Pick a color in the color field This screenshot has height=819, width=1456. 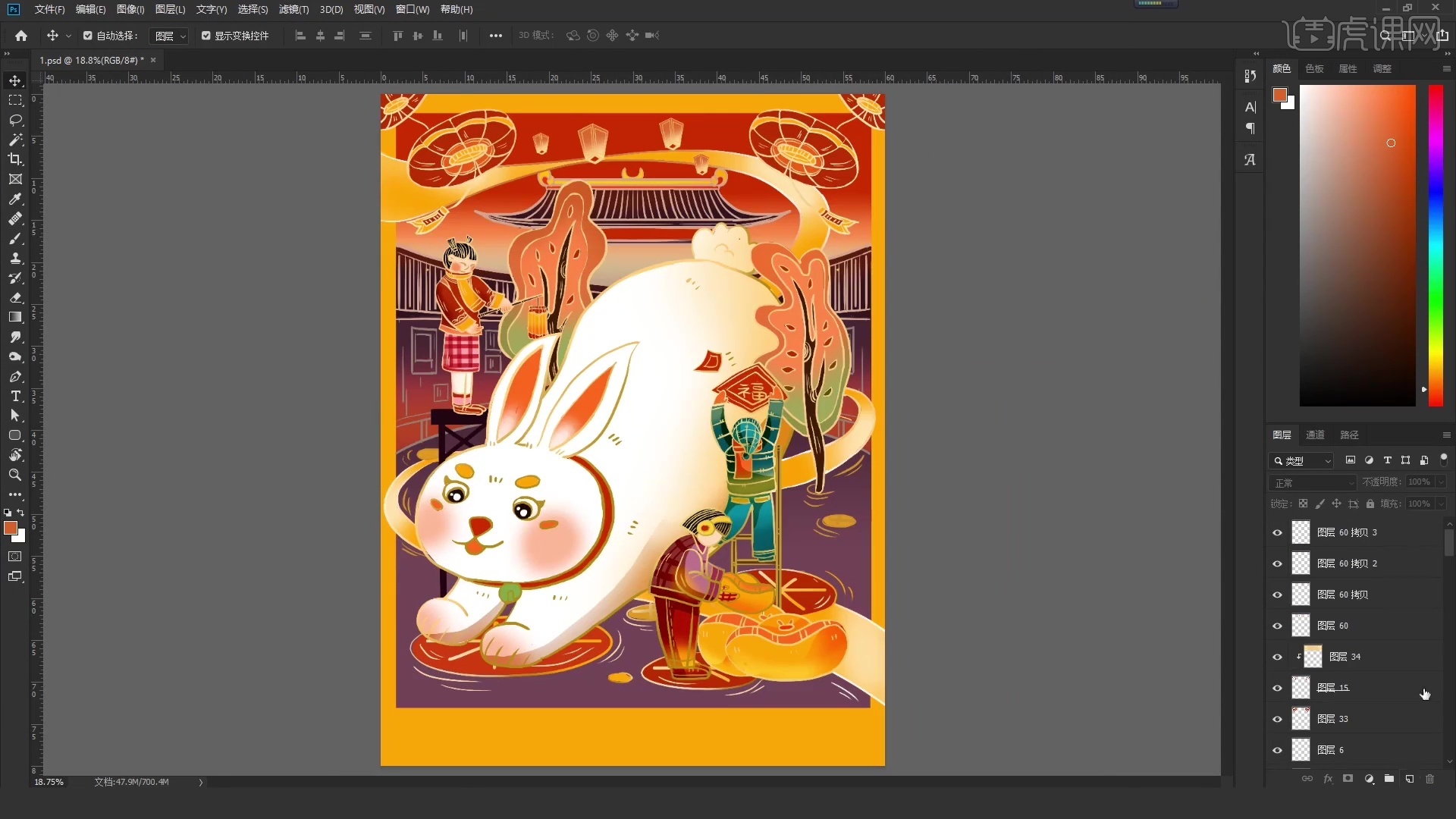[1357, 246]
